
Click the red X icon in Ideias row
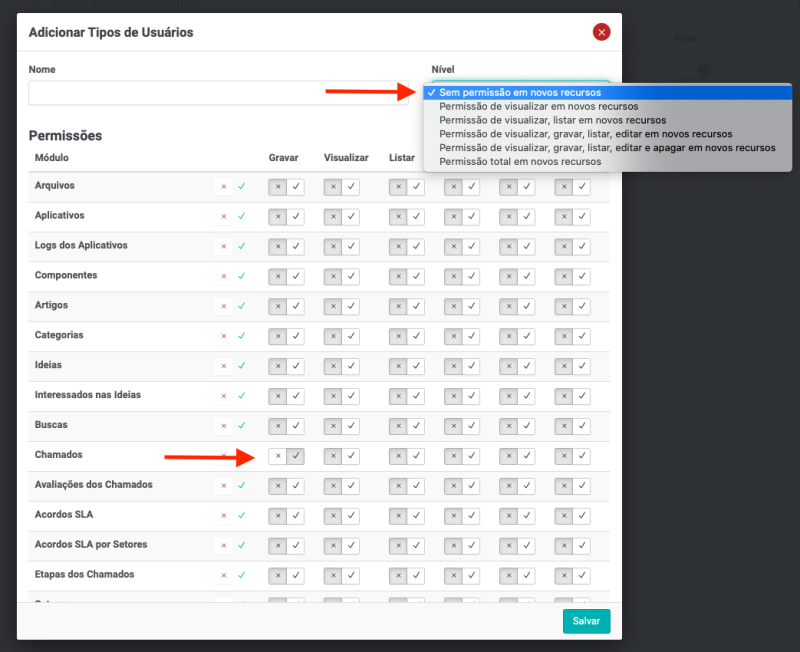tap(223, 367)
